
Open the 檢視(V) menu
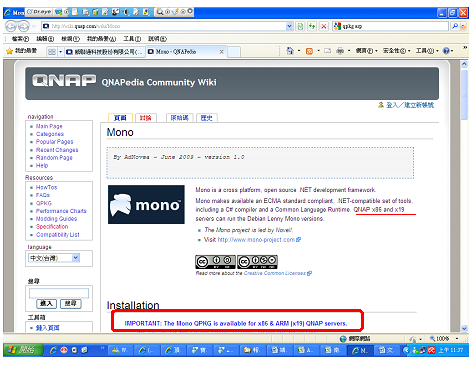tap(70, 39)
